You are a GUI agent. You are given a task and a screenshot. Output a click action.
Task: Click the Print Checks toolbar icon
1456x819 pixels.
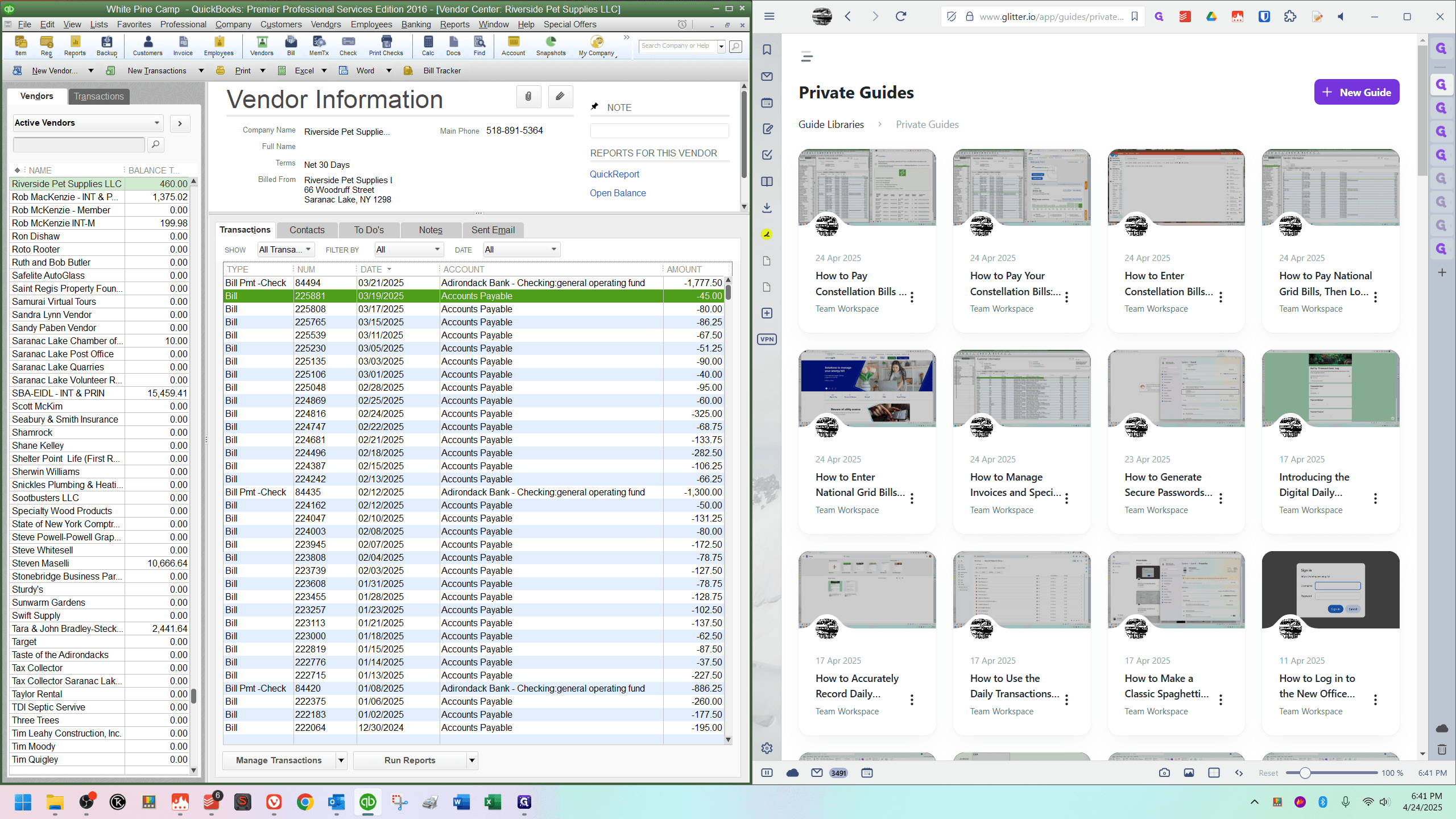386,45
